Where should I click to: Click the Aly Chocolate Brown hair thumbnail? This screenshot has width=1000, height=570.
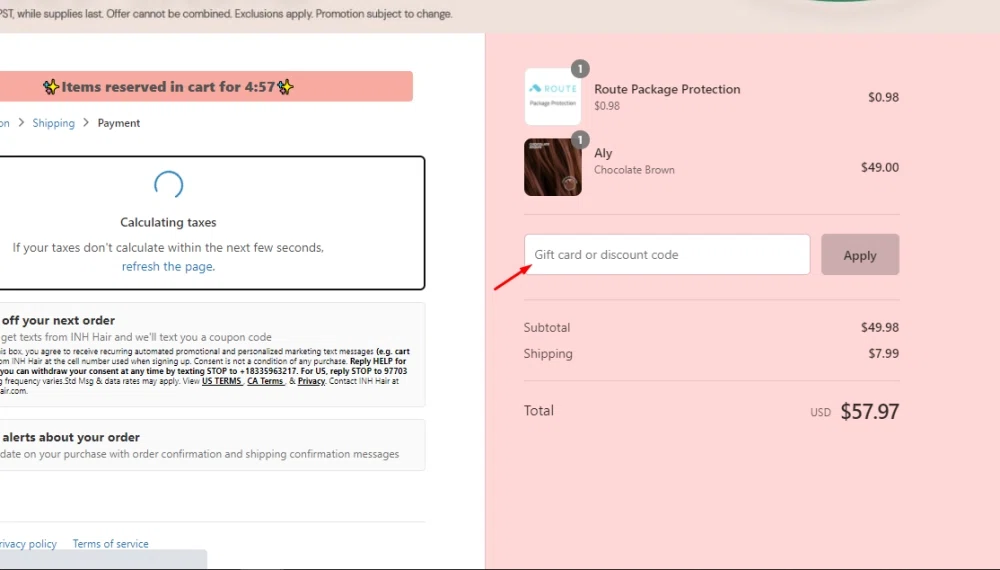tap(552, 167)
